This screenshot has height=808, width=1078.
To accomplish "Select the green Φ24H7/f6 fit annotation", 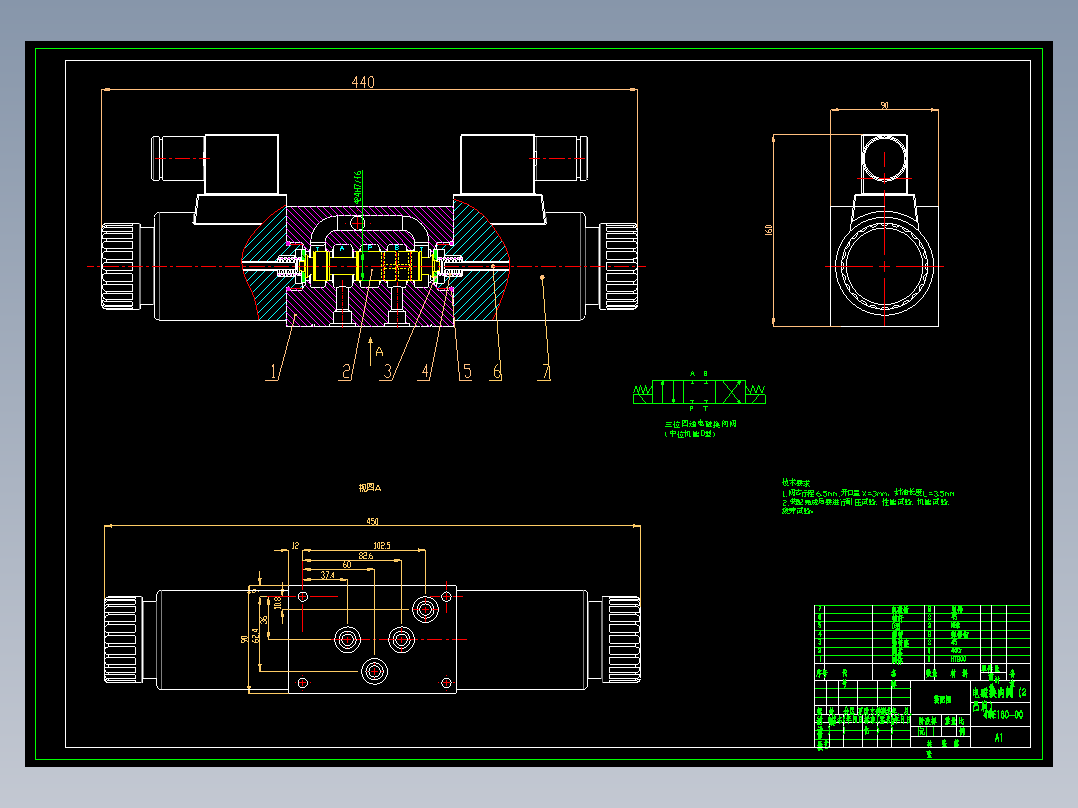I will (358, 188).
